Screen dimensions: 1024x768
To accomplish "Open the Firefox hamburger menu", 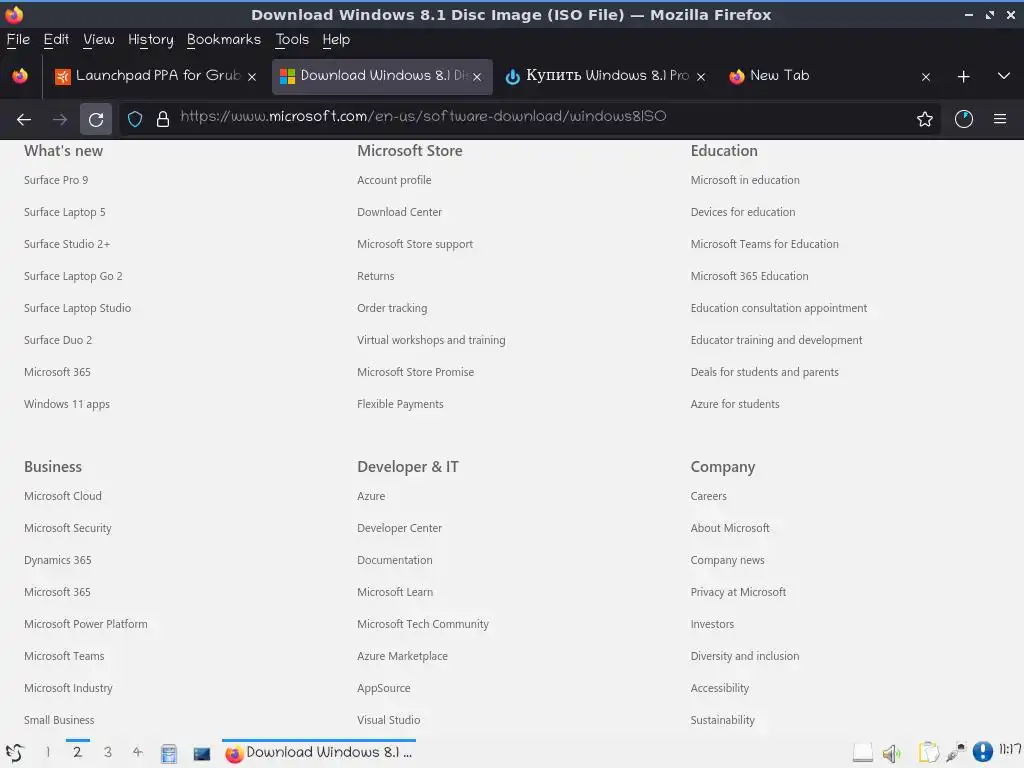I will click(x=1000, y=119).
